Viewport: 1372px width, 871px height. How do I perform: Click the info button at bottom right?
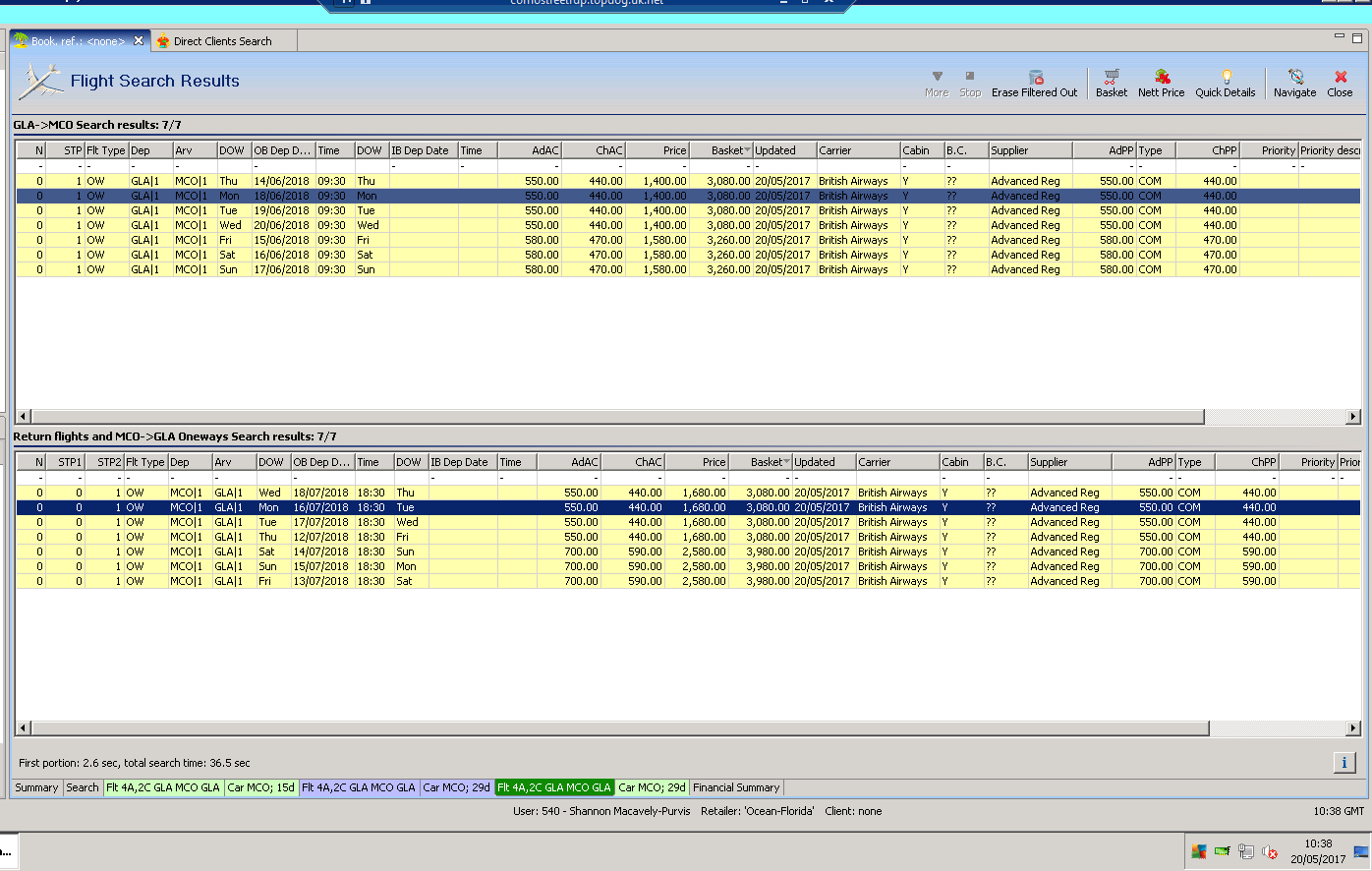point(1343,763)
